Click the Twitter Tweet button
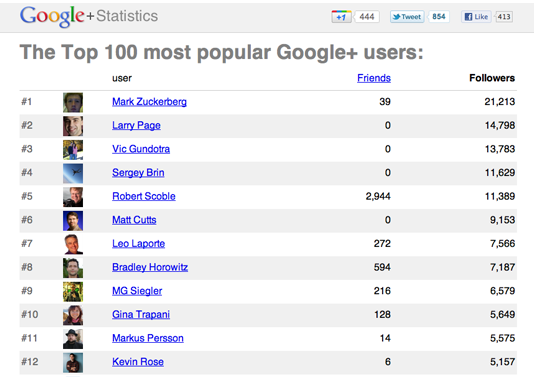This screenshot has width=534, height=383. [x=407, y=17]
